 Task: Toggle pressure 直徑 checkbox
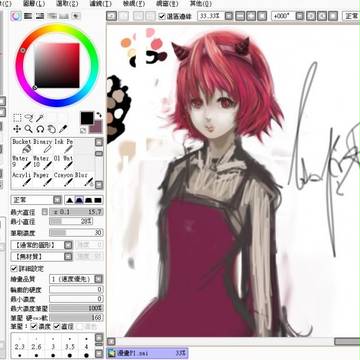pyautogui.click(x=57, y=327)
